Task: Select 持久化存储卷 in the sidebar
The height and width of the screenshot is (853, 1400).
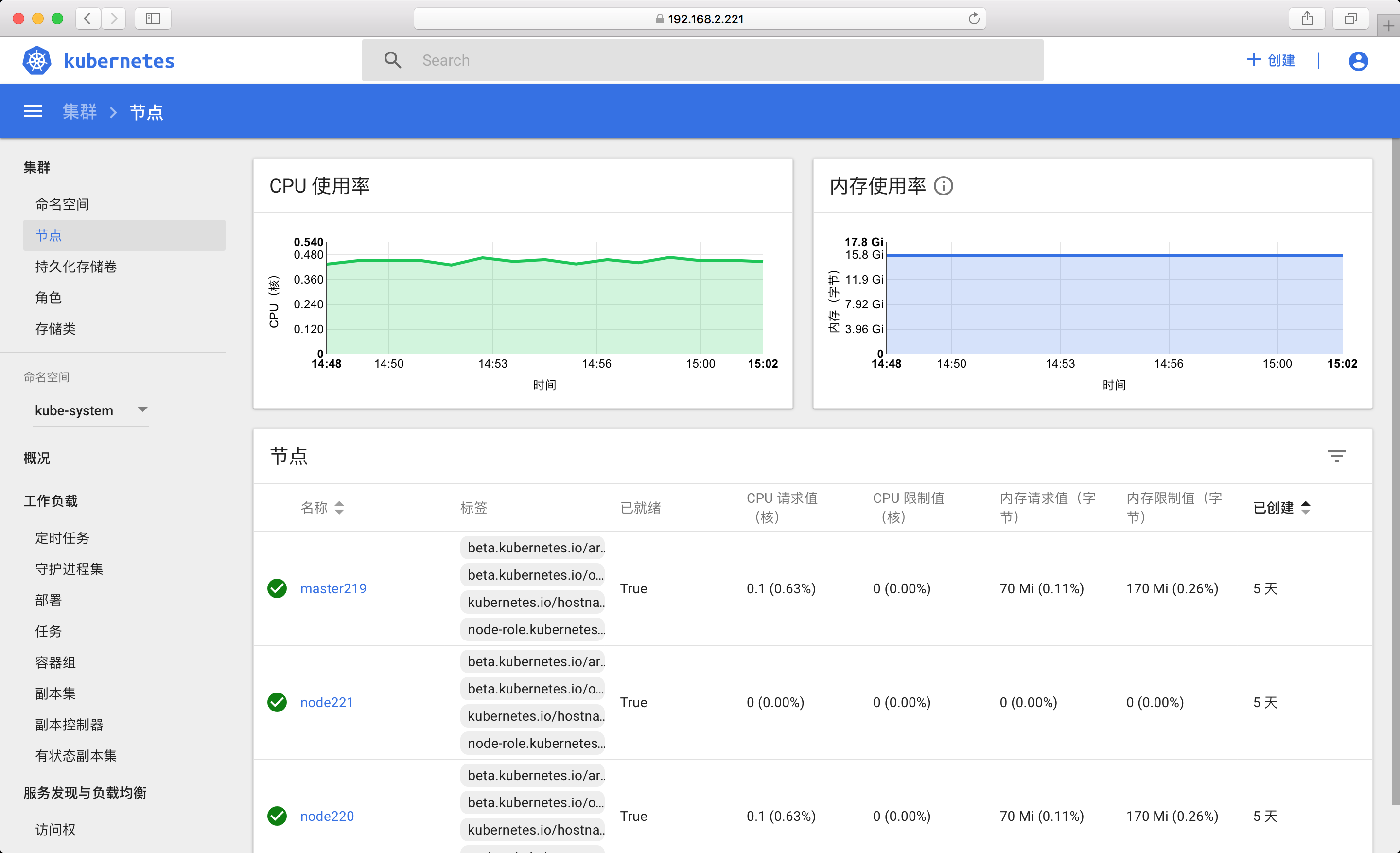Action: [76, 267]
